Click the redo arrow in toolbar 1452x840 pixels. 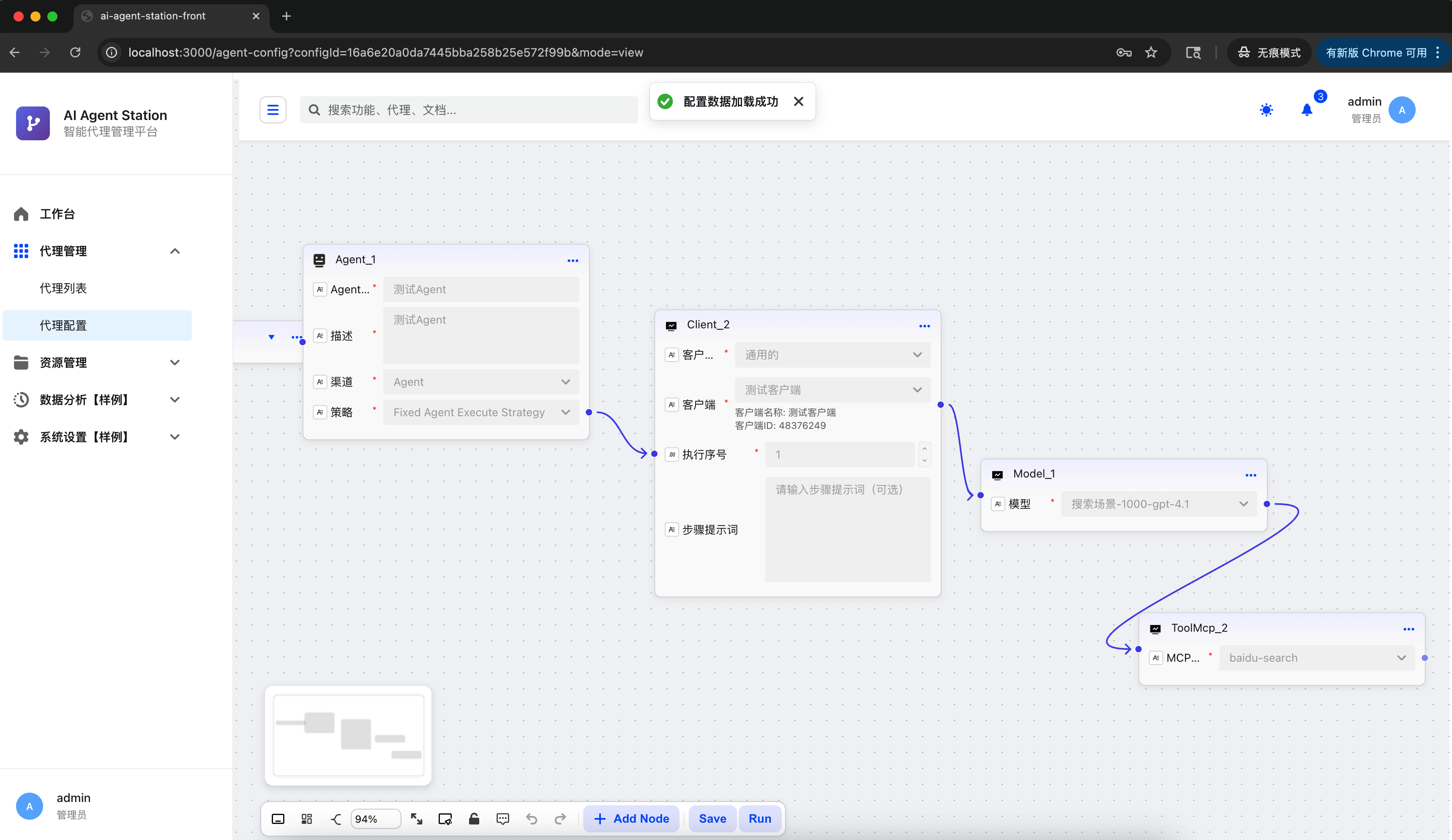(560, 819)
